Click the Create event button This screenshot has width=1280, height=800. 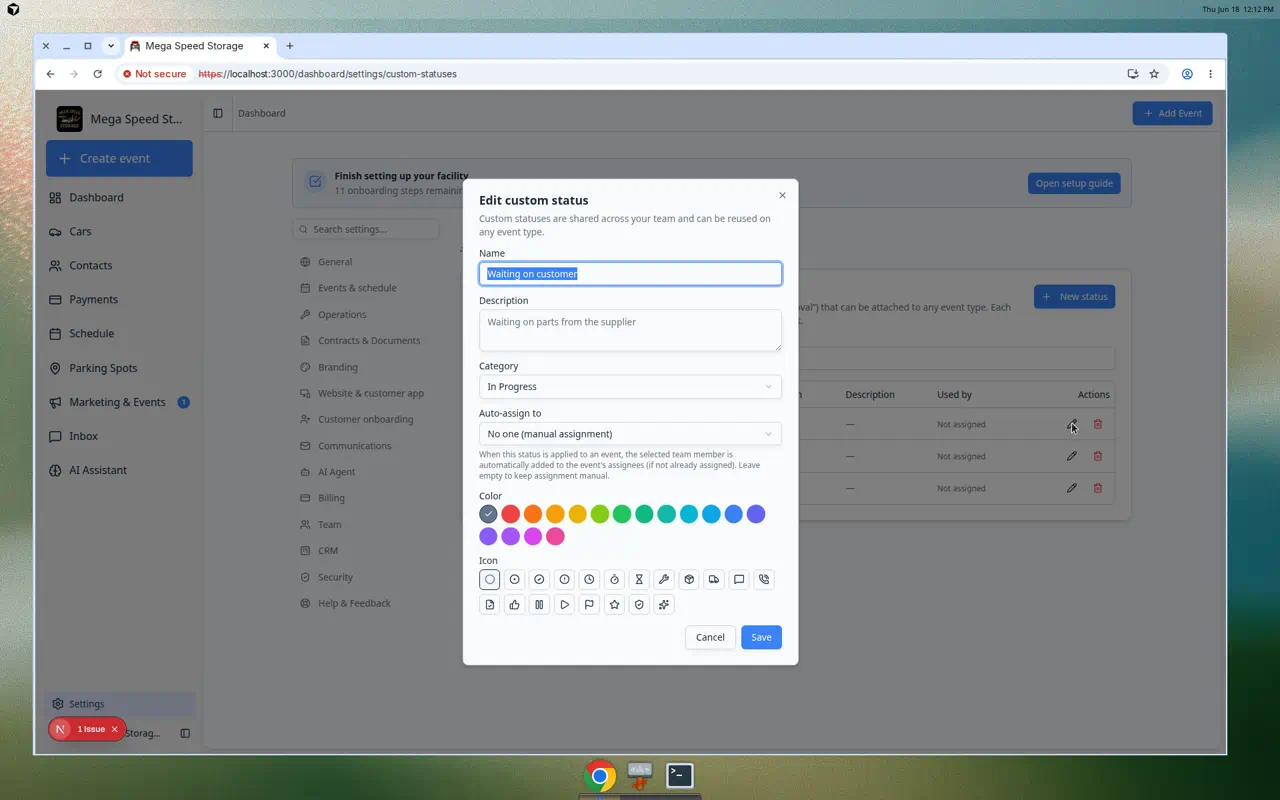click(119, 158)
